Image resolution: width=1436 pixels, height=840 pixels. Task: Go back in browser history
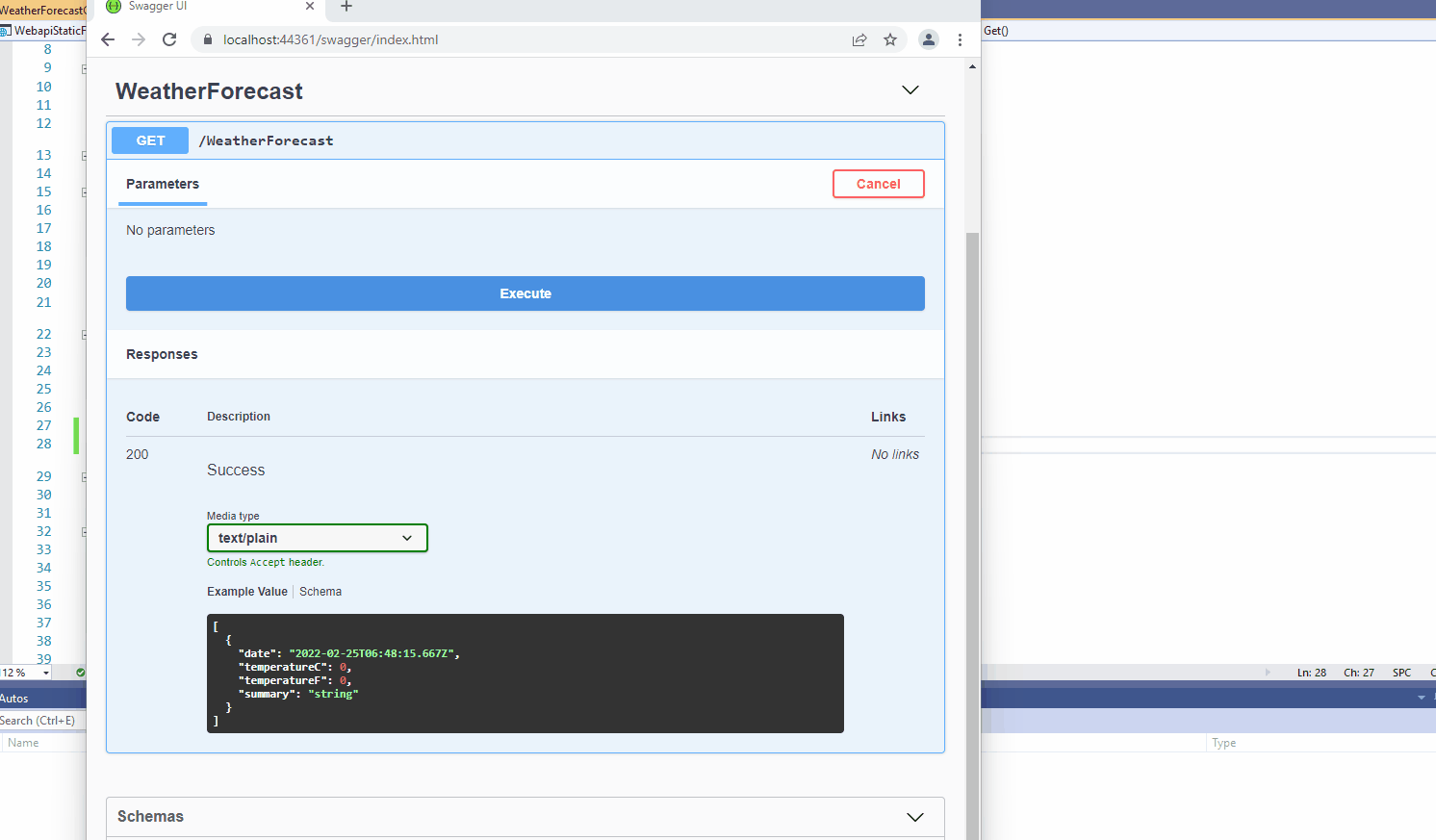click(x=108, y=39)
